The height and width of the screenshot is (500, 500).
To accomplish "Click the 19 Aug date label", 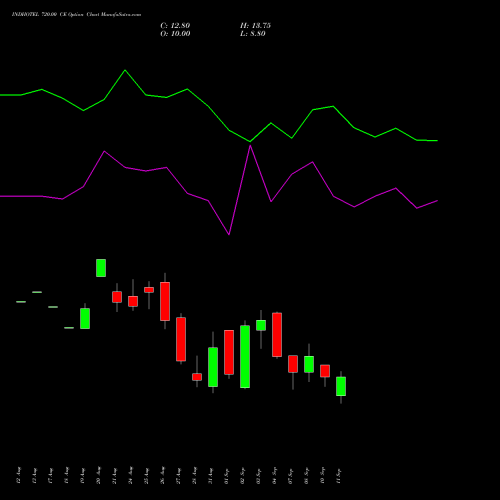I will (x=83, y=475).
